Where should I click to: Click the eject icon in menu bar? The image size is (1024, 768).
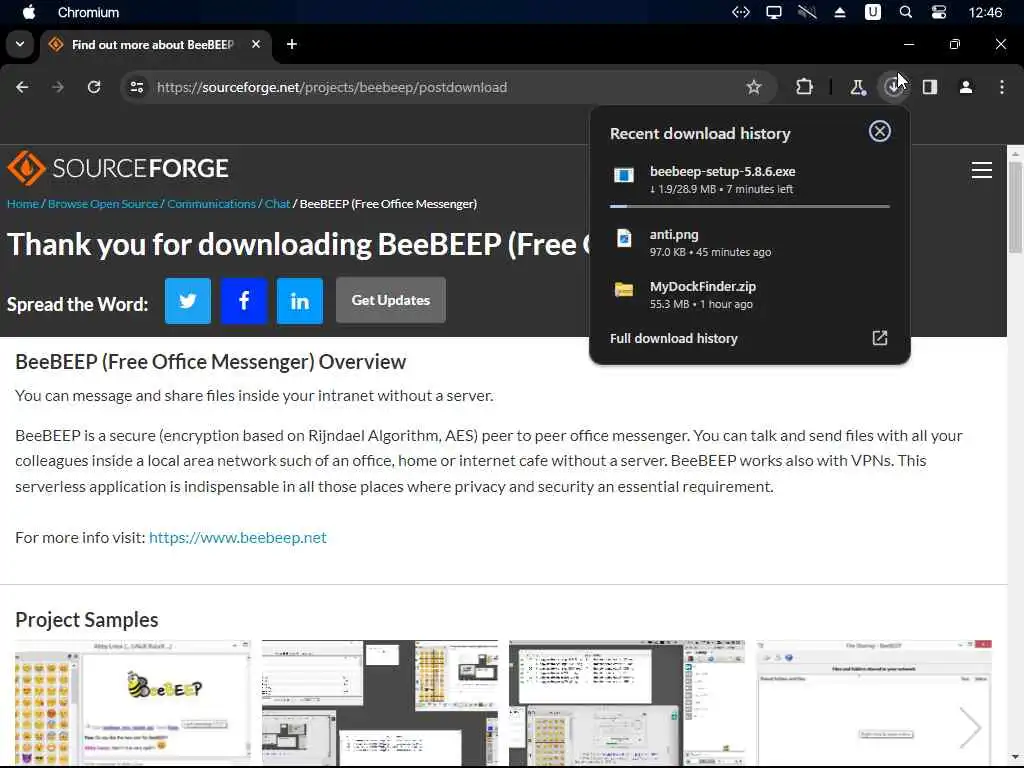840,12
